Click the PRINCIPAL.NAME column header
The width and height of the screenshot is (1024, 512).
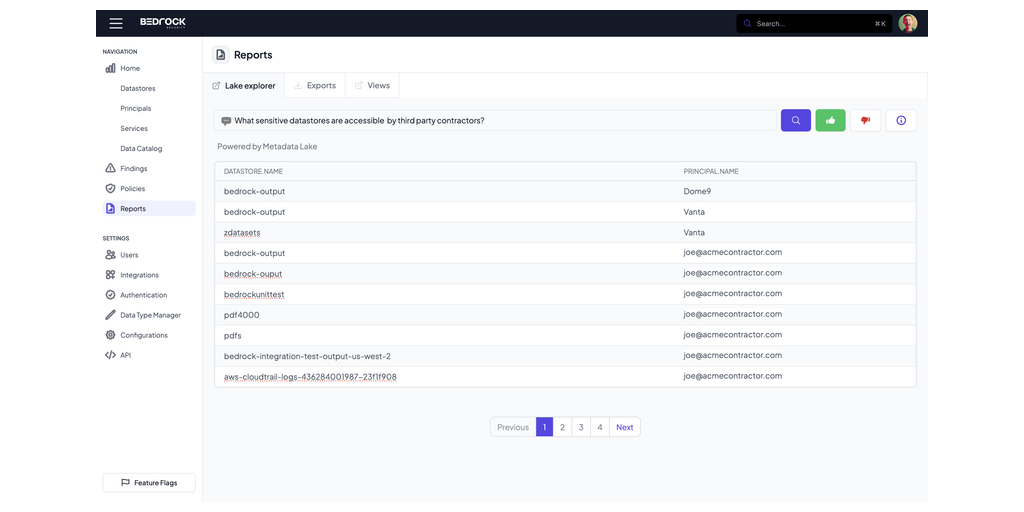[x=711, y=171]
